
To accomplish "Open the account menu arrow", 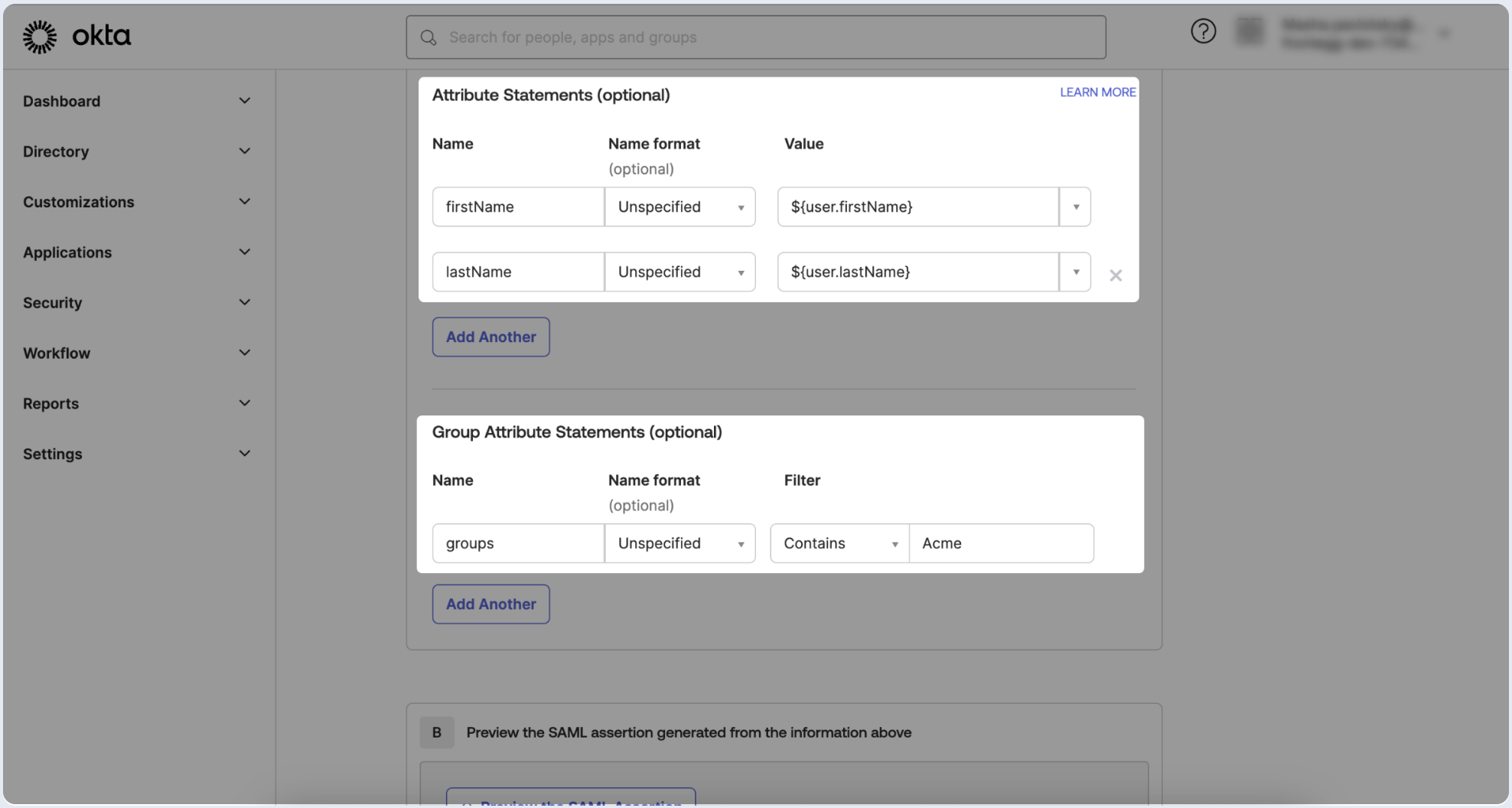I will click(x=1444, y=34).
